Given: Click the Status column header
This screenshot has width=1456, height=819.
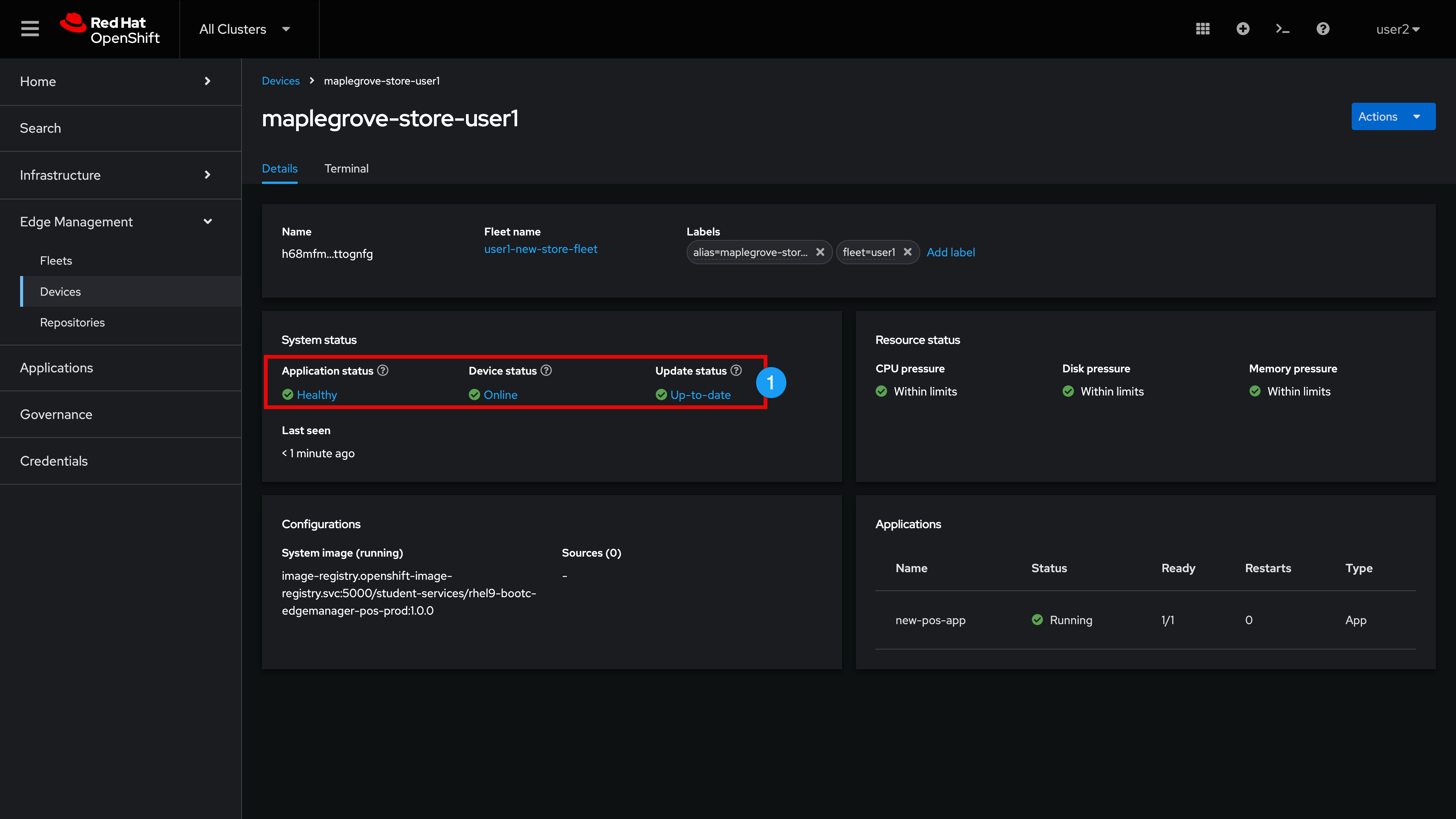Looking at the screenshot, I should (1049, 568).
